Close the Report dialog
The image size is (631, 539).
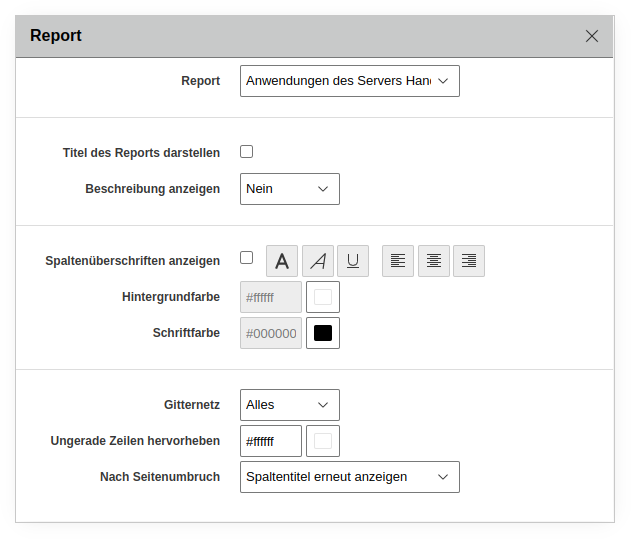click(592, 36)
